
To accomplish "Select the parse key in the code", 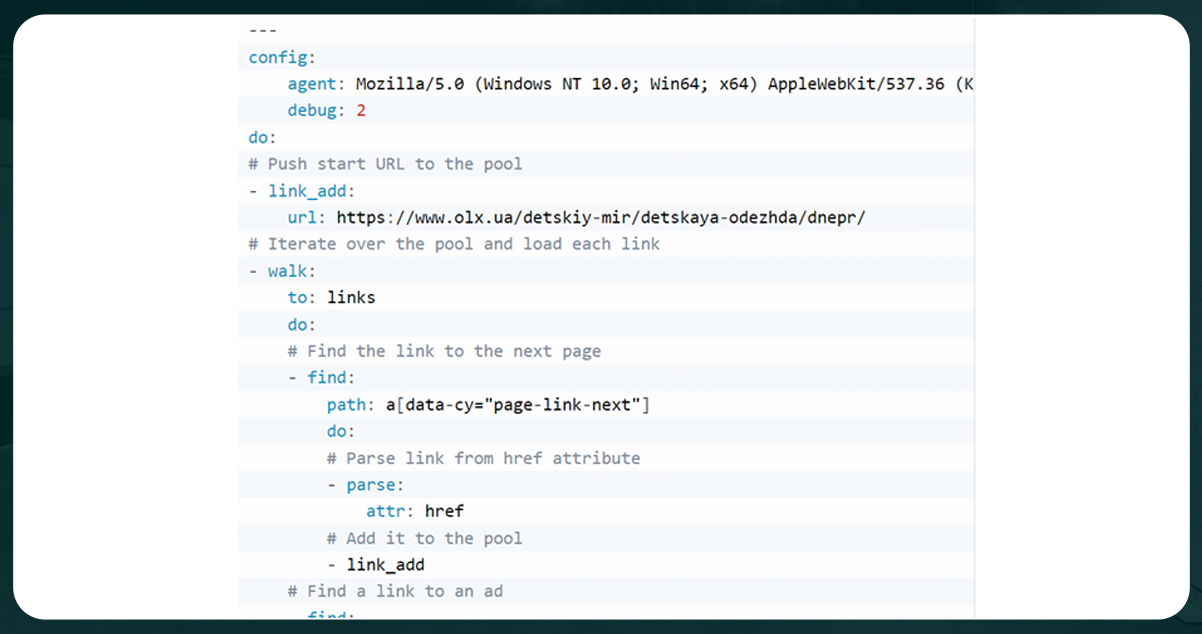I will click(372, 484).
